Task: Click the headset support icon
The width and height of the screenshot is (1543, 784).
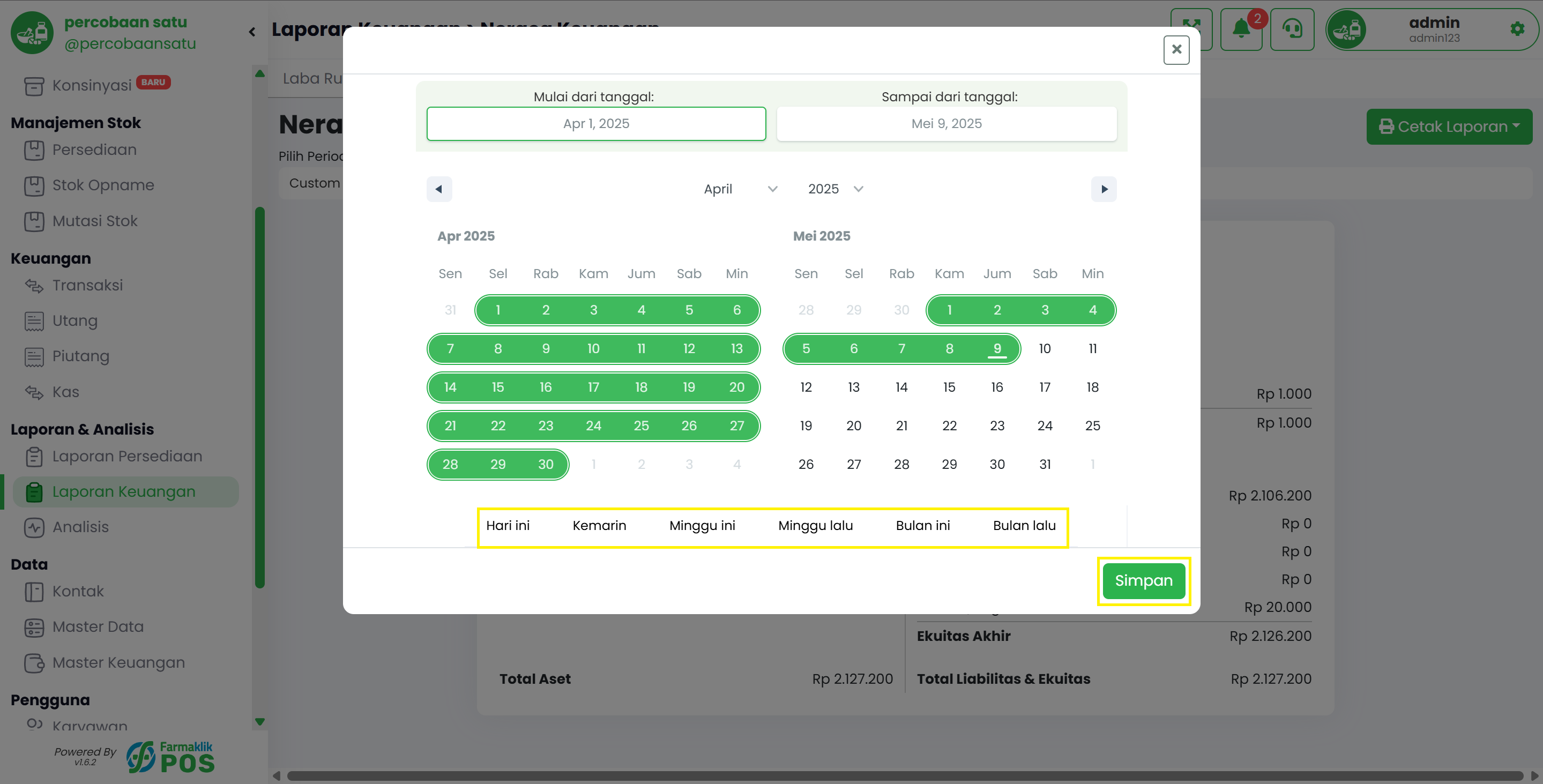Action: pyautogui.click(x=1292, y=29)
